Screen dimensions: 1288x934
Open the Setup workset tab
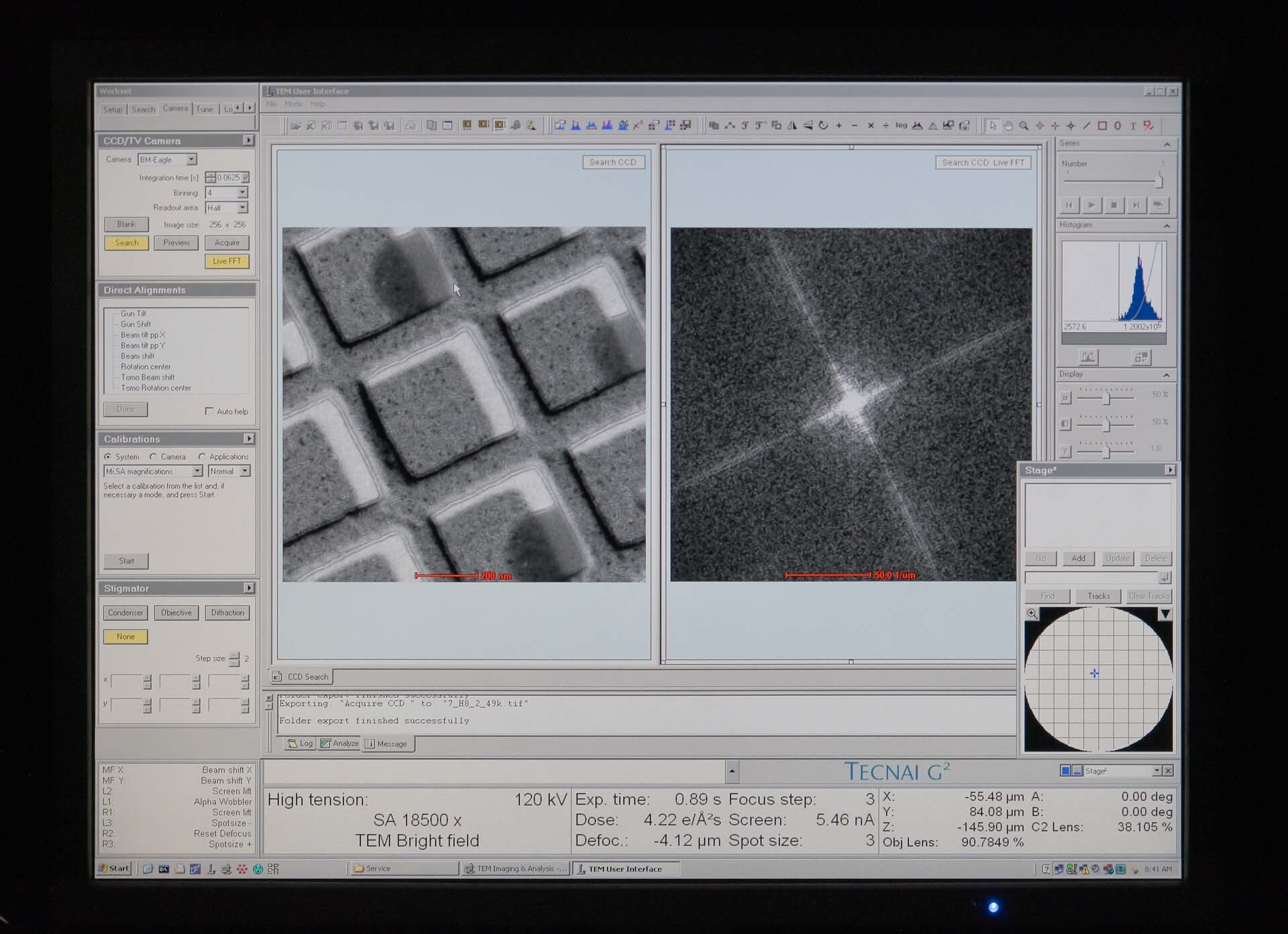(x=113, y=109)
